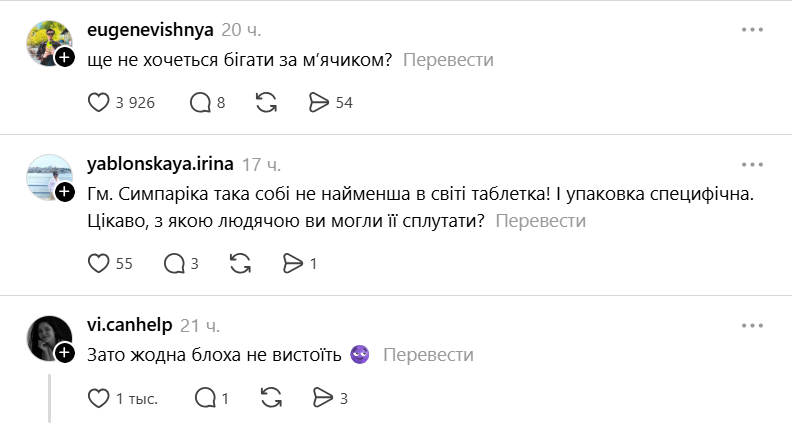Translate eugenevishnya's comment with Перевести
This screenshot has width=792, height=423.
[x=448, y=60]
